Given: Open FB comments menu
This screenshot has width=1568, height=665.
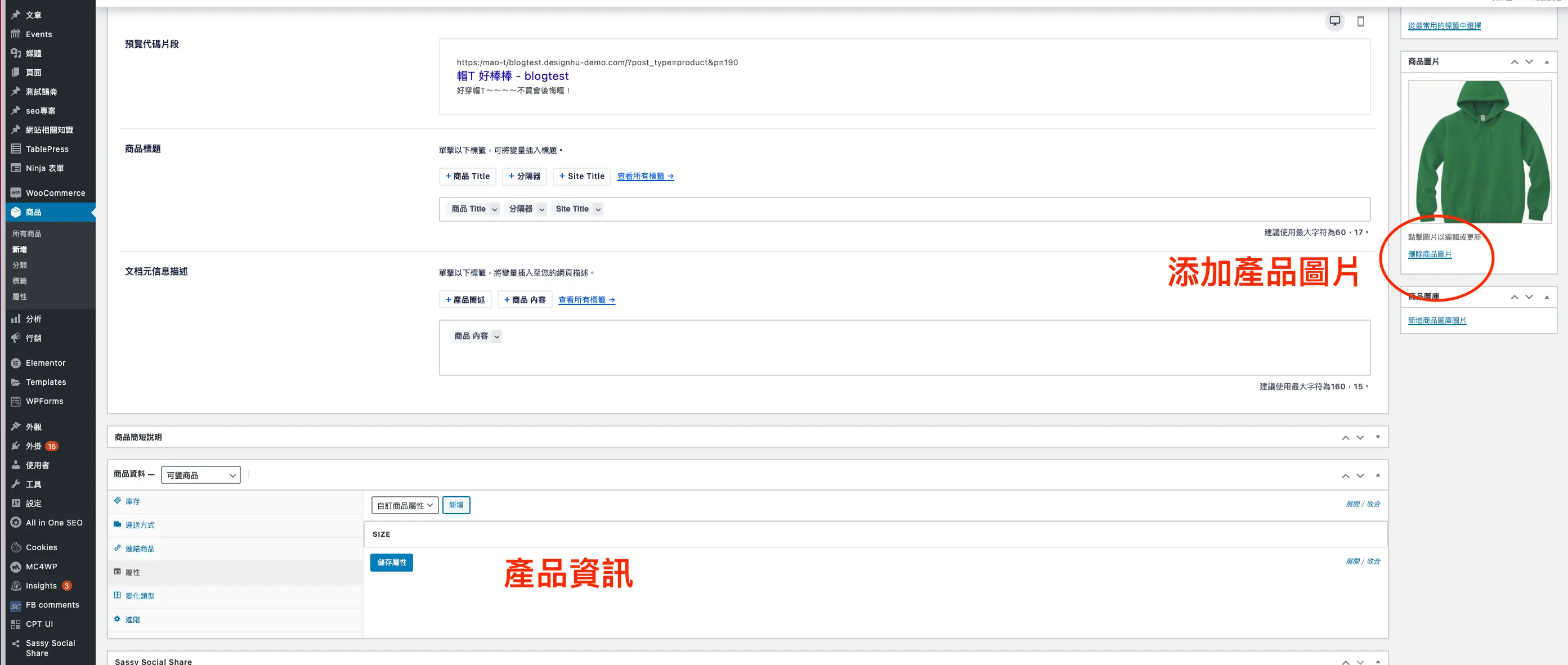Looking at the screenshot, I should (52, 605).
